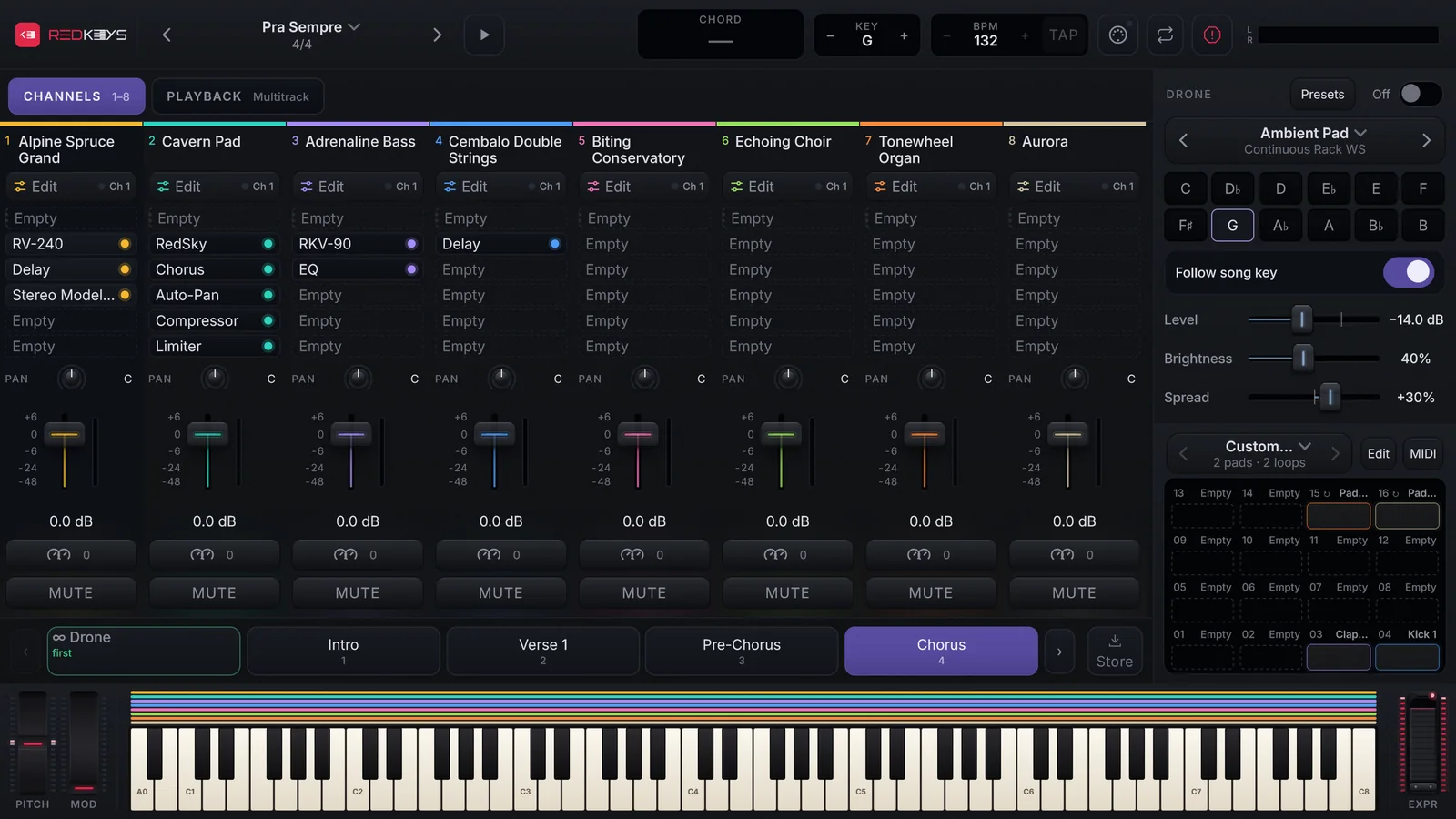This screenshot has width=1456, height=819.
Task: Click the drone Brightness slider handle
Action: (1303, 359)
